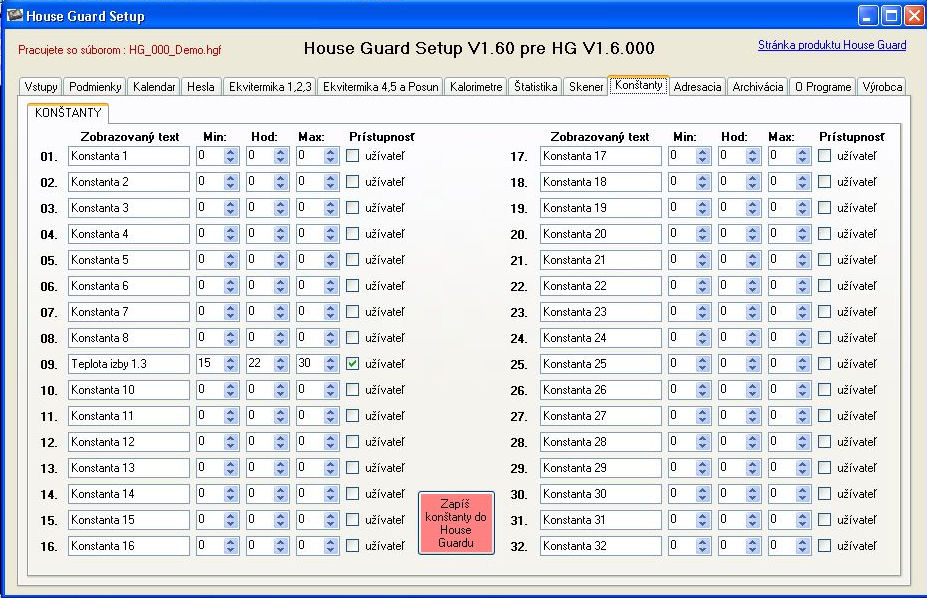Decrease Hod value for Konstanta 26

coord(753,394)
